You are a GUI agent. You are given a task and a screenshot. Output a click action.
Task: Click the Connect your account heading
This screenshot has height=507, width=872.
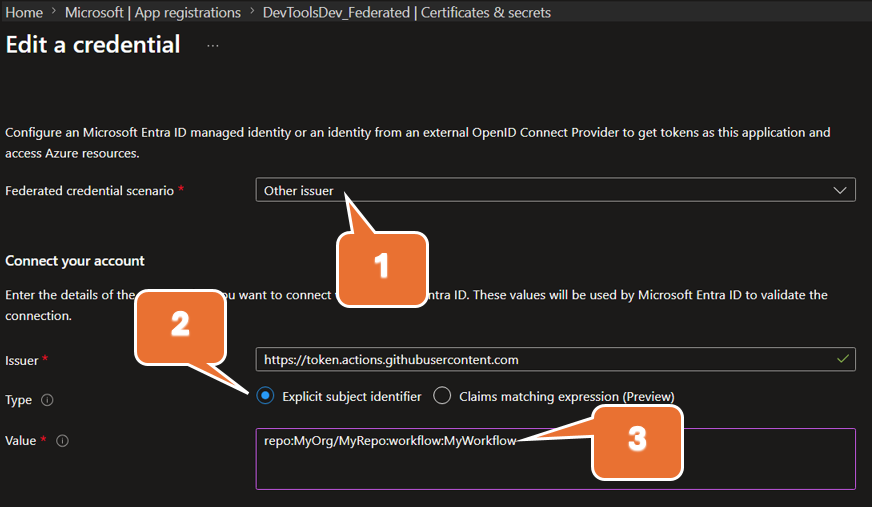(75, 261)
